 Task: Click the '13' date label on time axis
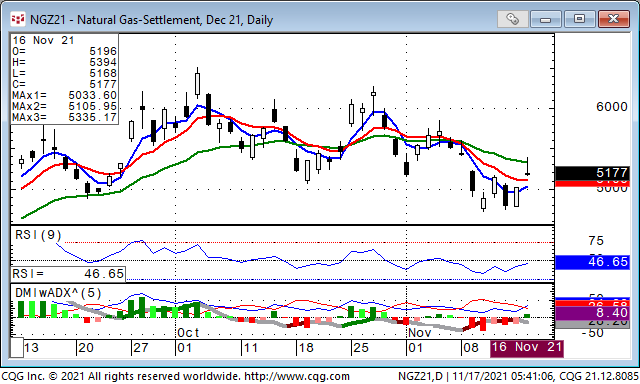coord(31,348)
